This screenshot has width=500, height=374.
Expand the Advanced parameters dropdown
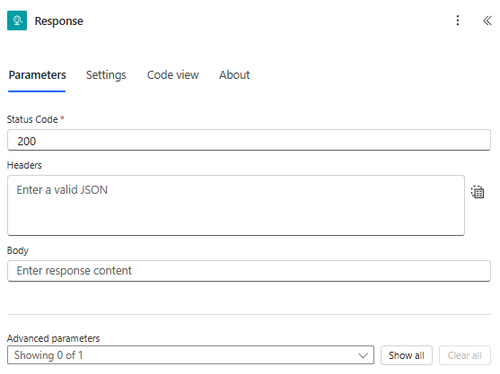pos(191,355)
